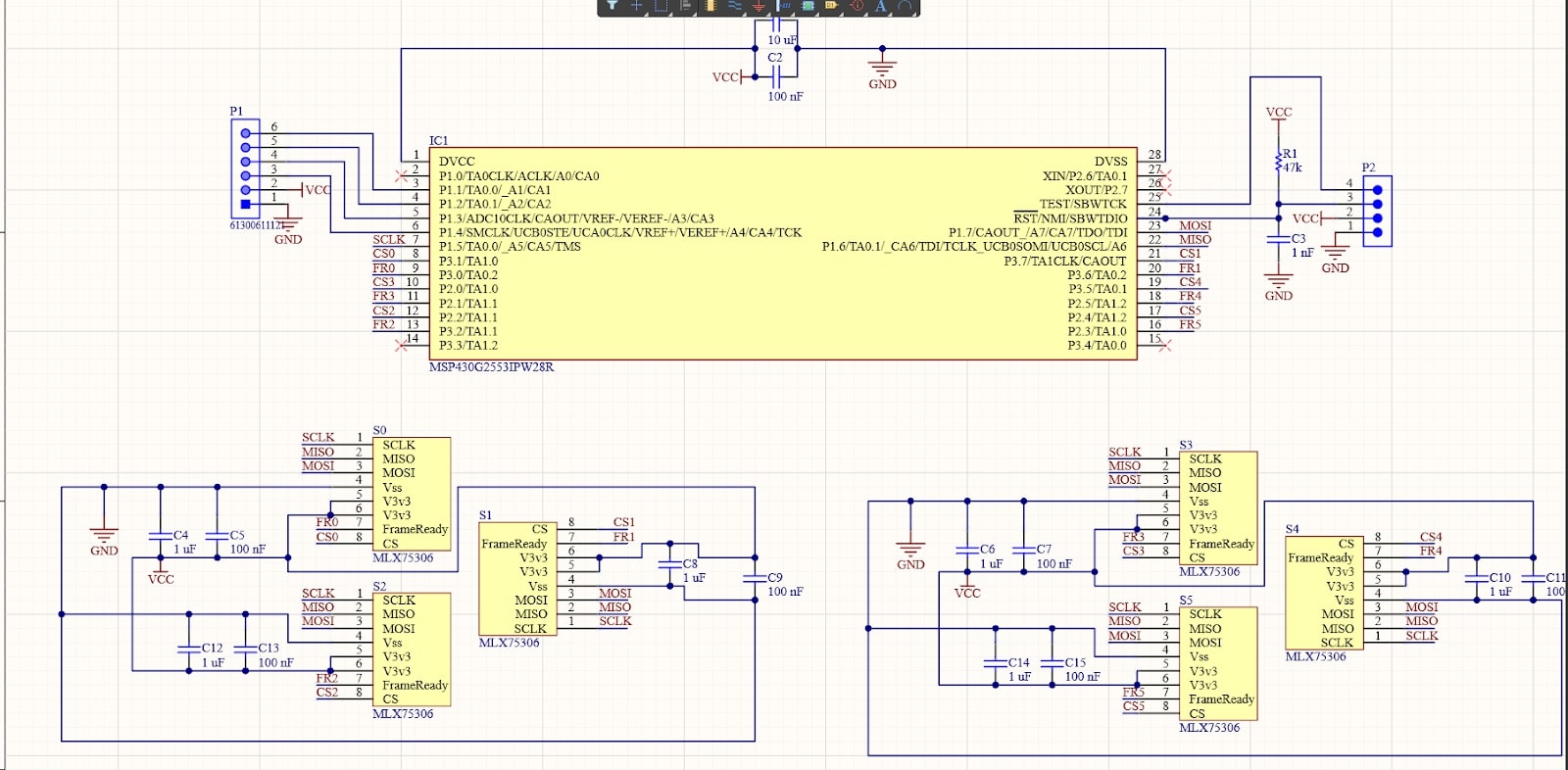Select capacitor C5 100 nF
The width and height of the screenshot is (1568, 770).
click(x=218, y=536)
